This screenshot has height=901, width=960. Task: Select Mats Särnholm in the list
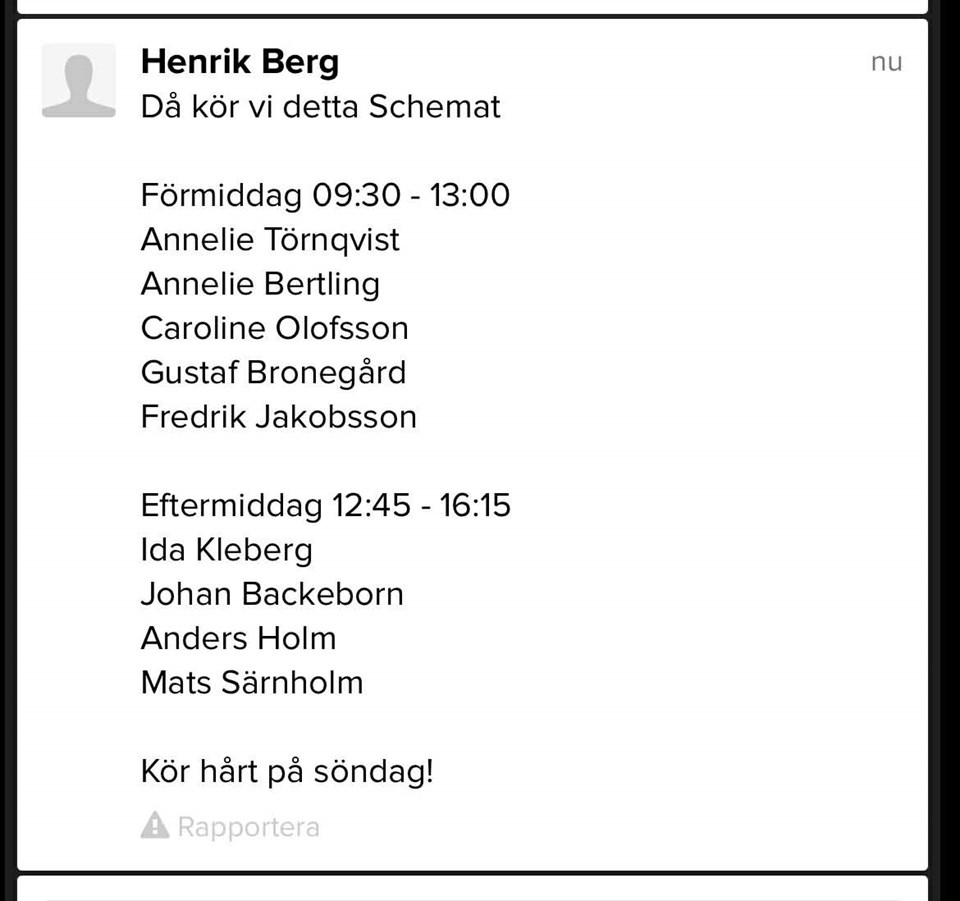point(252,682)
